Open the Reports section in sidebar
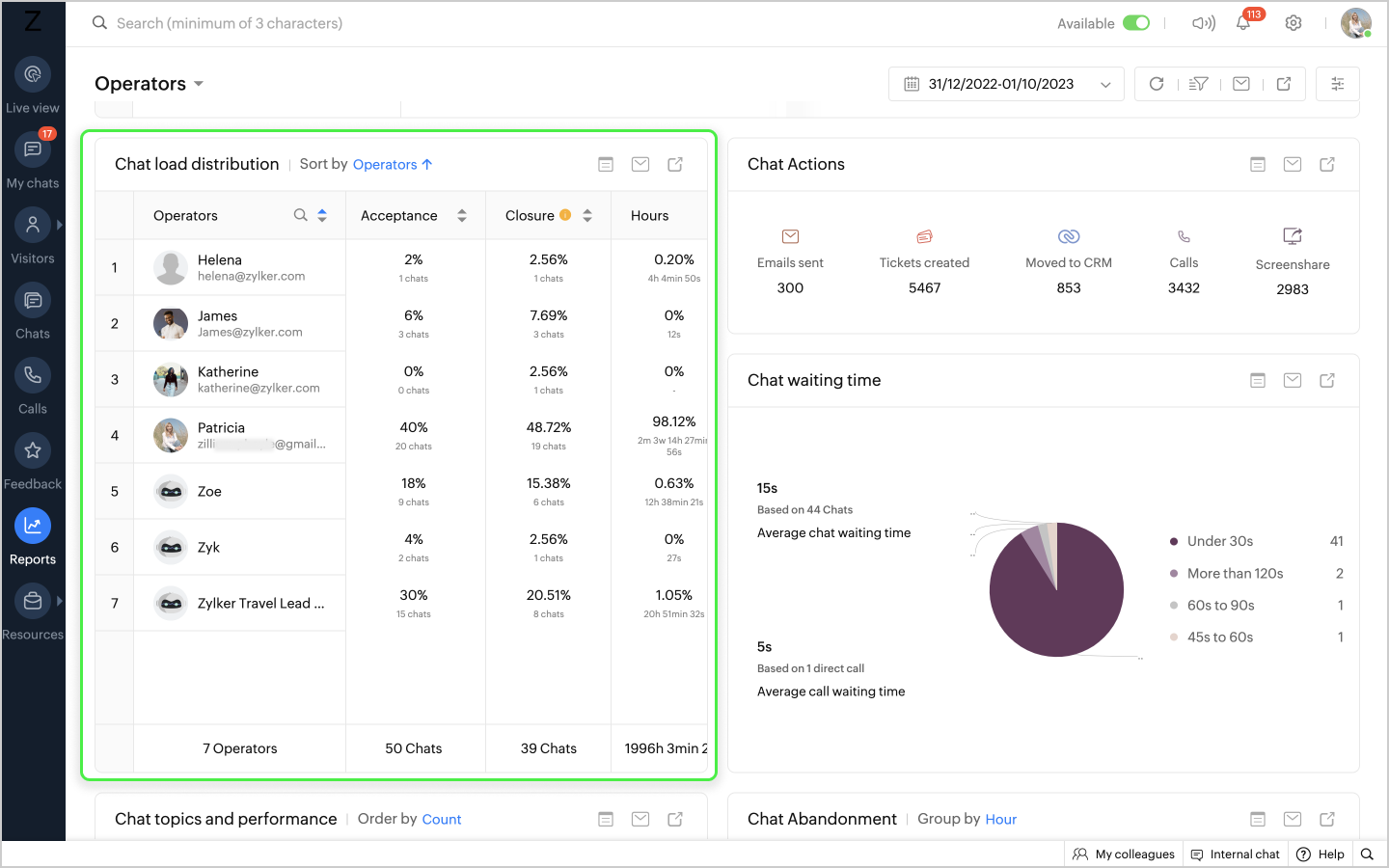 point(33,527)
